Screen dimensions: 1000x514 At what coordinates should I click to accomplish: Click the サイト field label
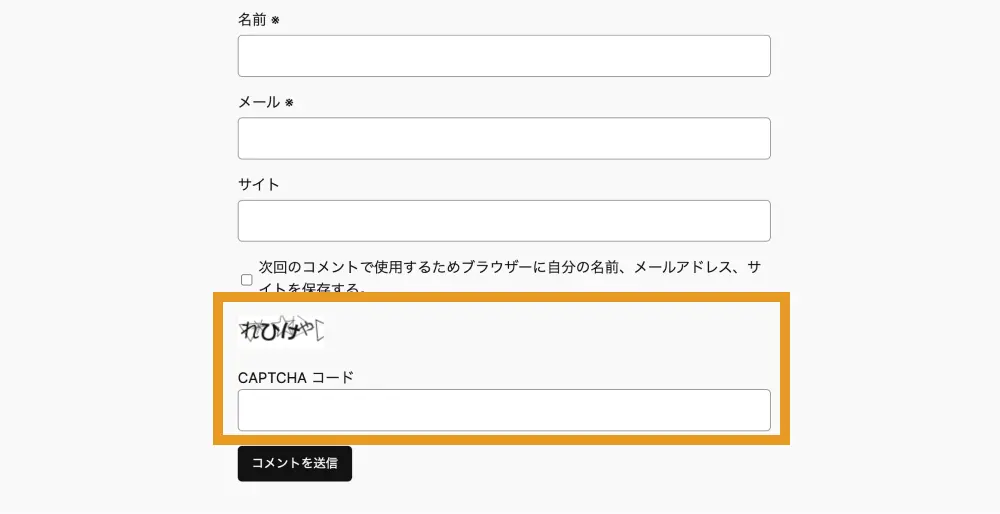(259, 185)
